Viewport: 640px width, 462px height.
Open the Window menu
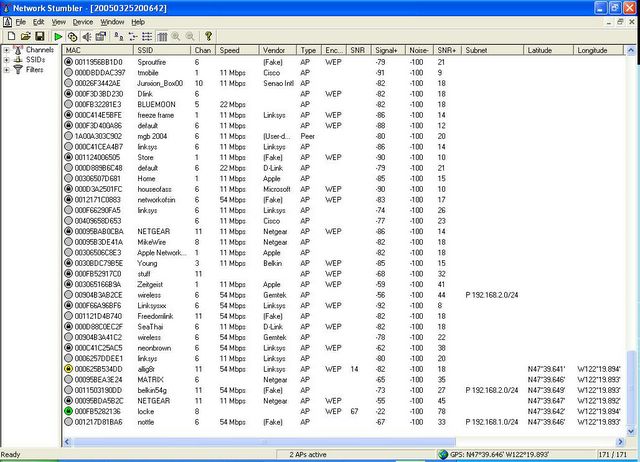click(x=112, y=22)
